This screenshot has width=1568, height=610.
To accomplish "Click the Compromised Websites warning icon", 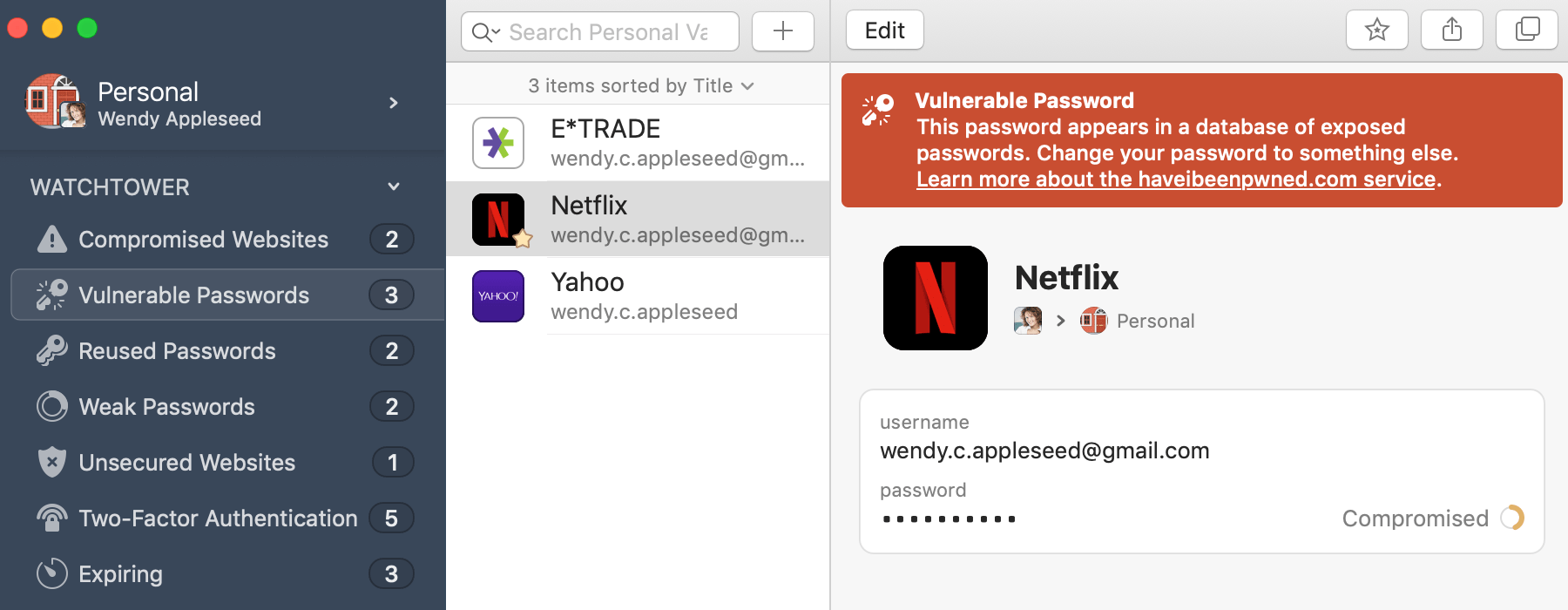I will [51, 239].
